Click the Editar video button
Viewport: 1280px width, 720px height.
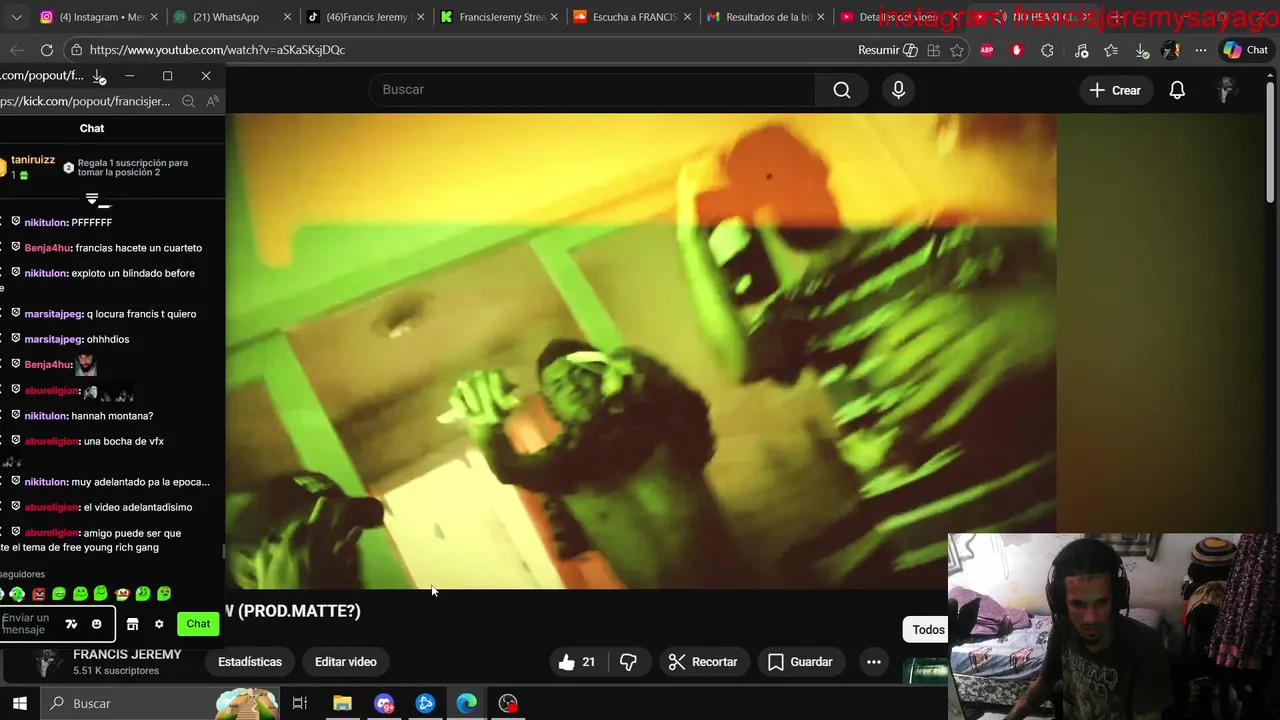click(346, 662)
